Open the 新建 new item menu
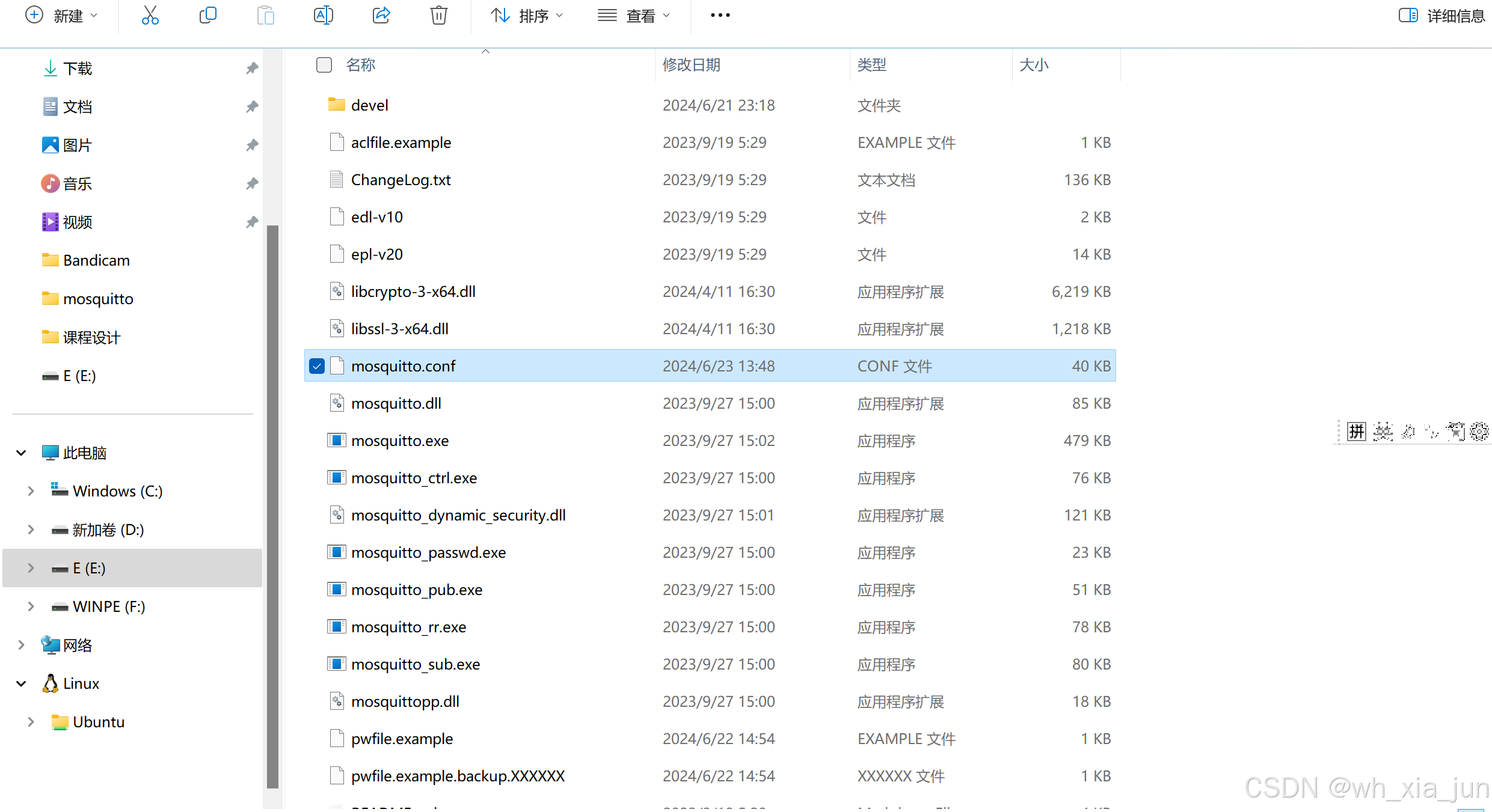Image resolution: width=1492 pixels, height=812 pixels. tap(61, 16)
